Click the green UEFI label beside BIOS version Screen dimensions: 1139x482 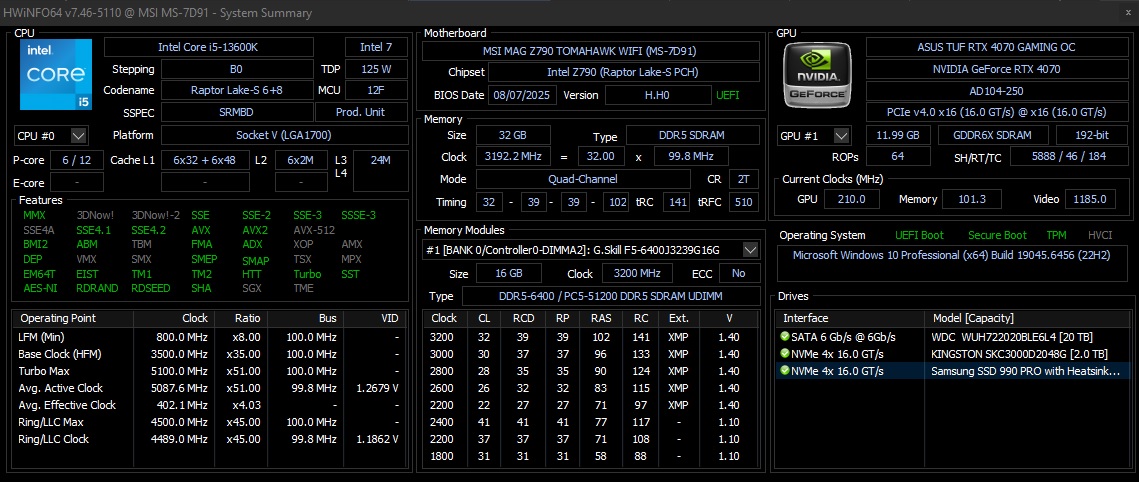[x=728, y=95]
